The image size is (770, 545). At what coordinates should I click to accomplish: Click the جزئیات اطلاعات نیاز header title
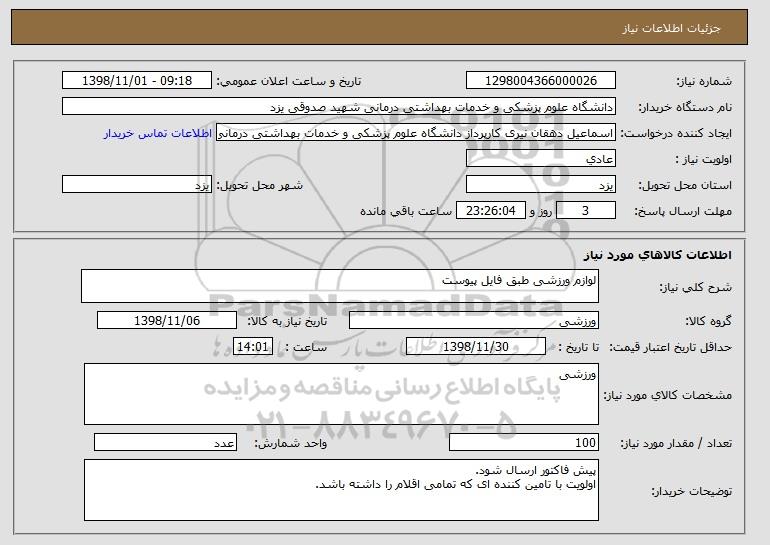[x=671, y=28]
